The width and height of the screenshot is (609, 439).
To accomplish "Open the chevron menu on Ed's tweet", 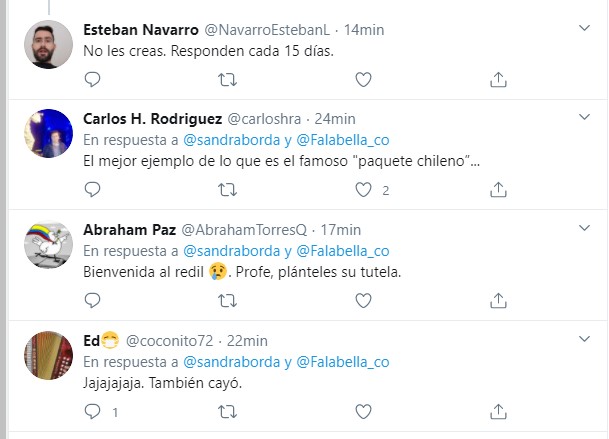I will (x=585, y=337).
